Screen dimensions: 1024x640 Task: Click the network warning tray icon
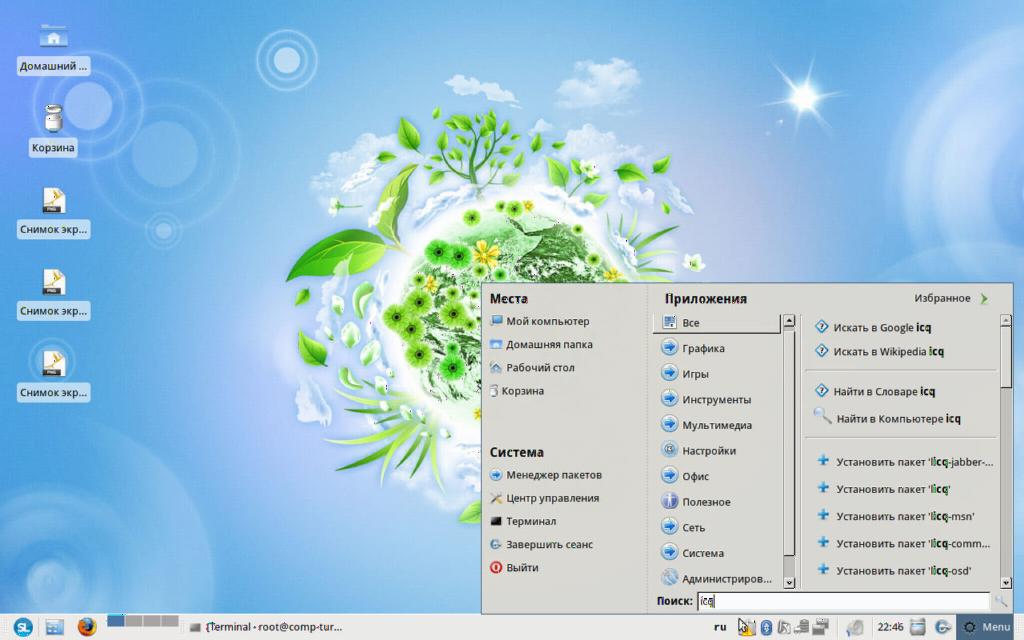[x=746, y=627]
